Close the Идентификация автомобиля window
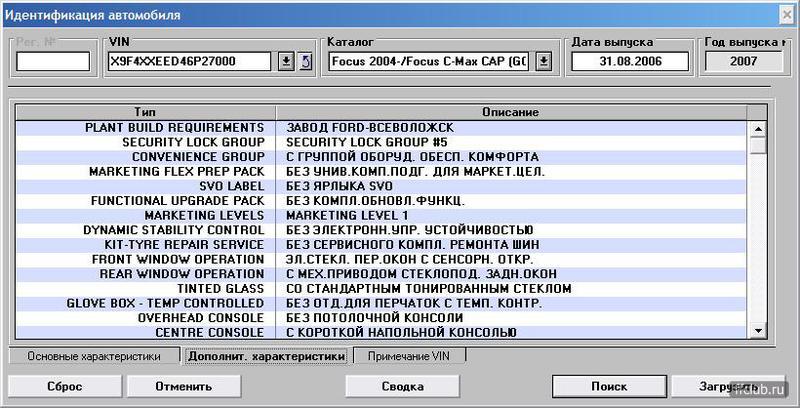Image resolution: width=800 pixels, height=408 pixels. click(x=787, y=15)
